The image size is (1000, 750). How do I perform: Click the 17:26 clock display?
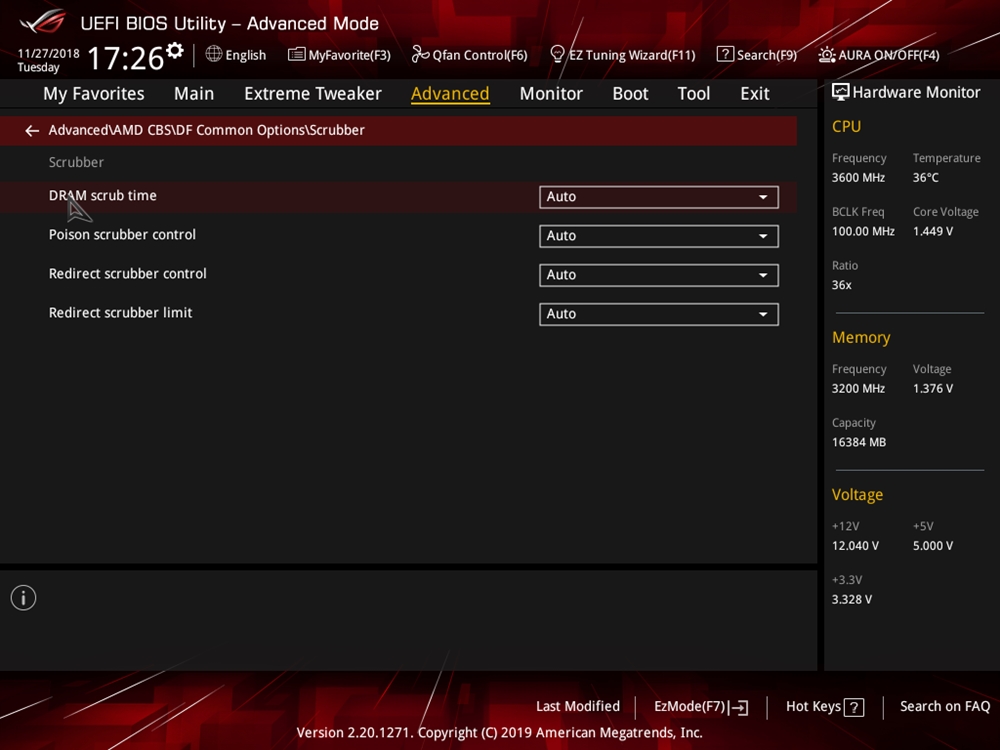(126, 58)
